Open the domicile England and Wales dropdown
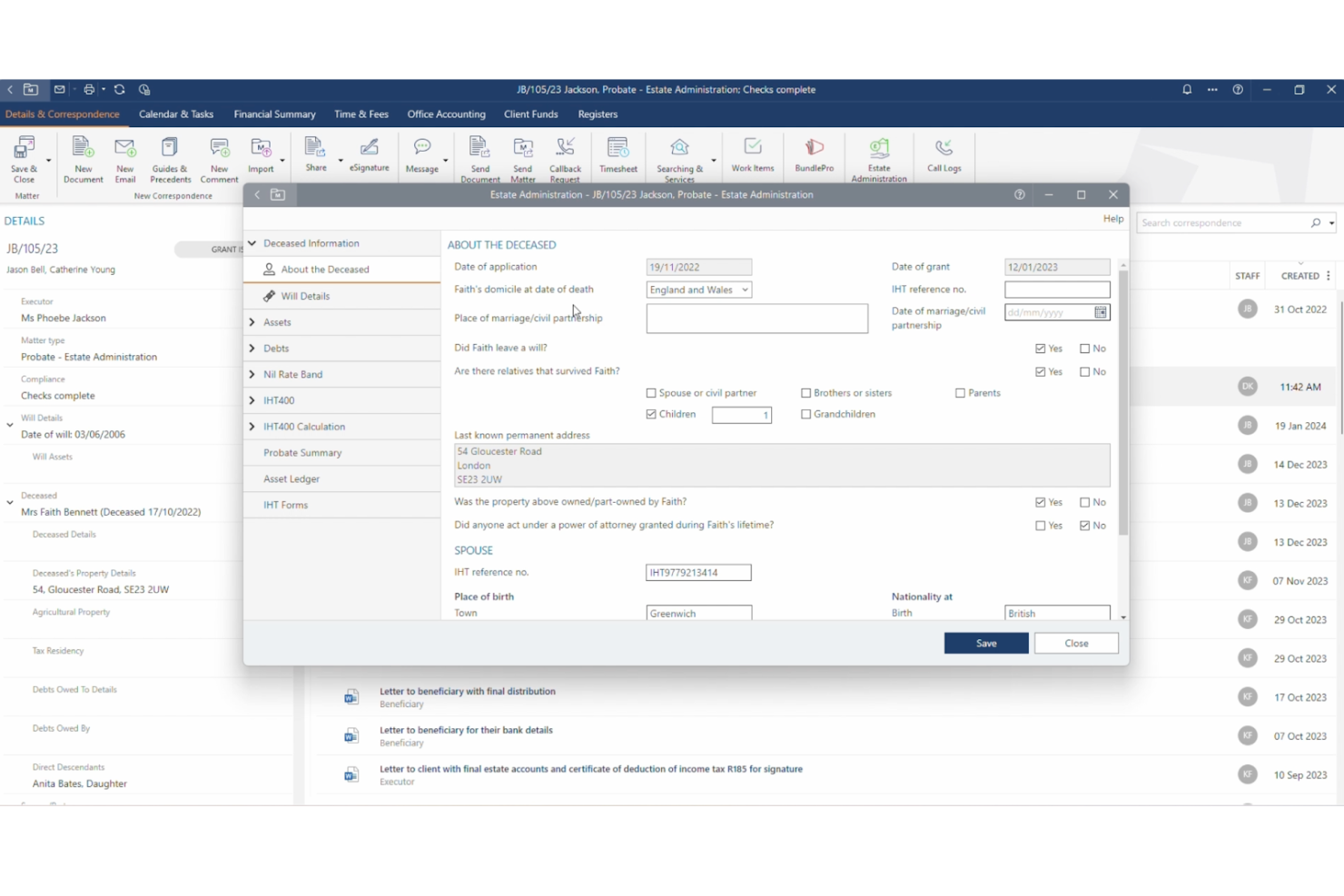Viewport: 1344px width, 896px height. click(699, 290)
